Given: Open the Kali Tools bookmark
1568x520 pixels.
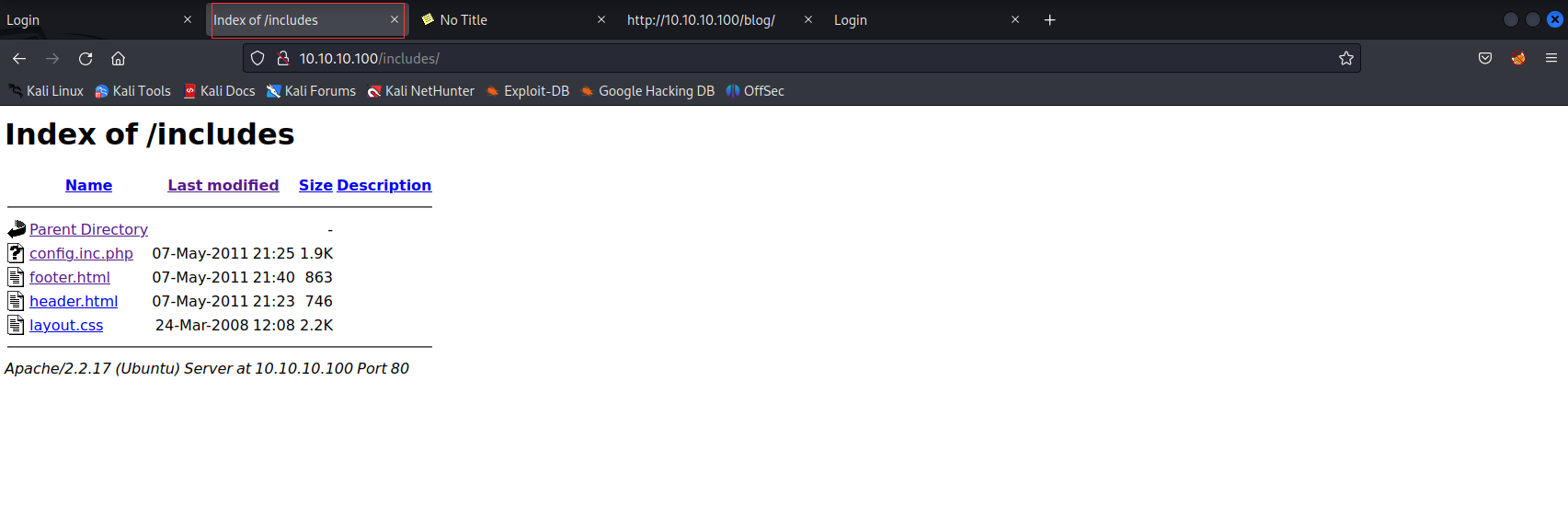Looking at the screenshot, I should [x=133, y=91].
